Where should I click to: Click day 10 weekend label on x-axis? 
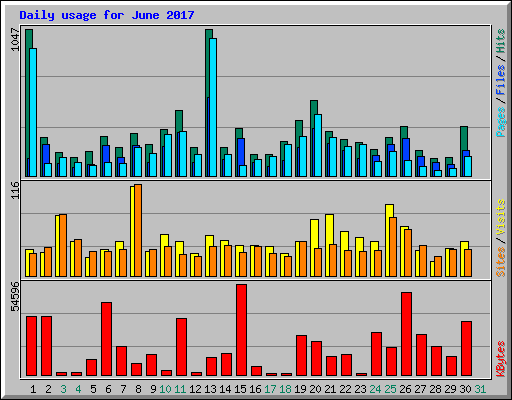(165, 389)
